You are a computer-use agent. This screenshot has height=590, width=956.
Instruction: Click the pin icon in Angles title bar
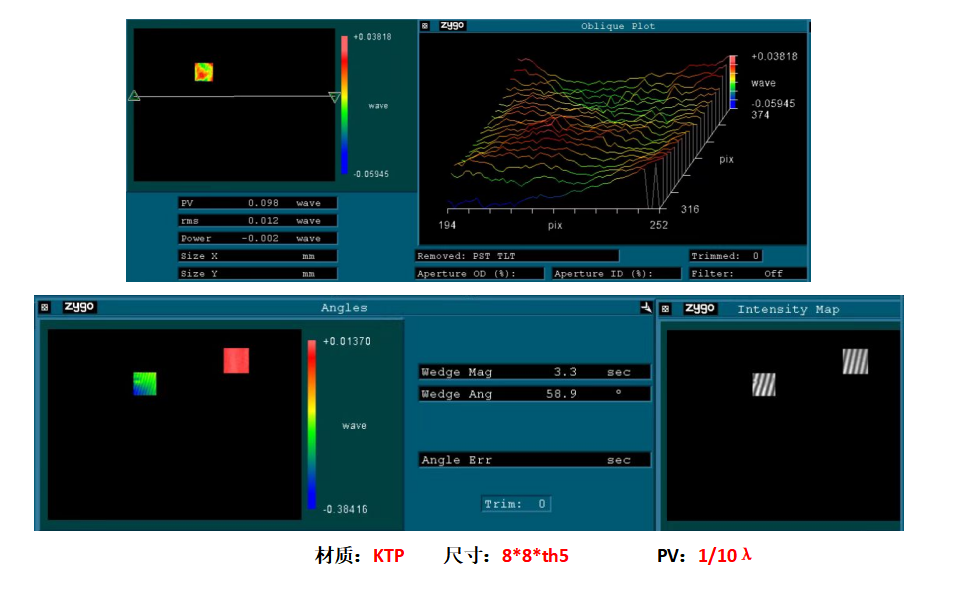pyautogui.click(x=646, y=308)
